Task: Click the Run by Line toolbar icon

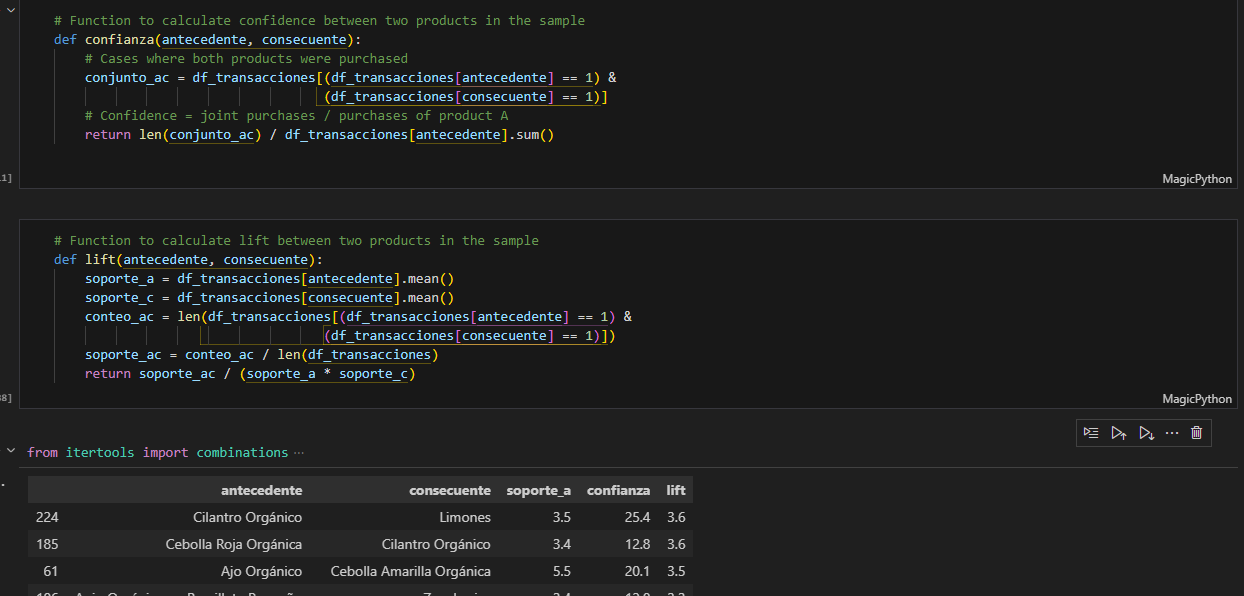Action: coord(1091,433)
